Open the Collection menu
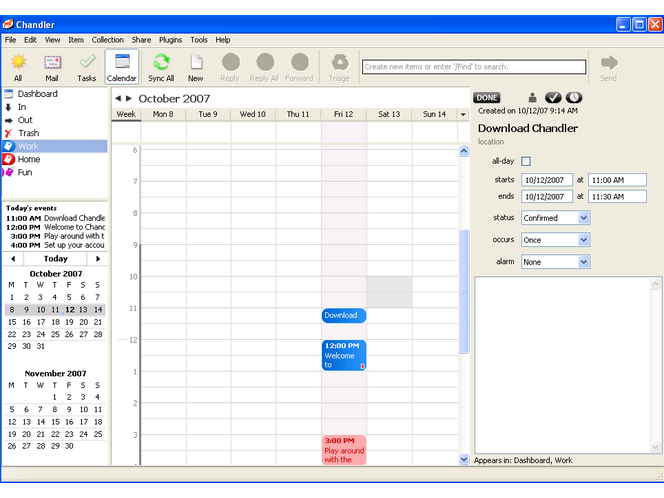The width and height of the screenshot is (664, 498). [x=108, y=40]
